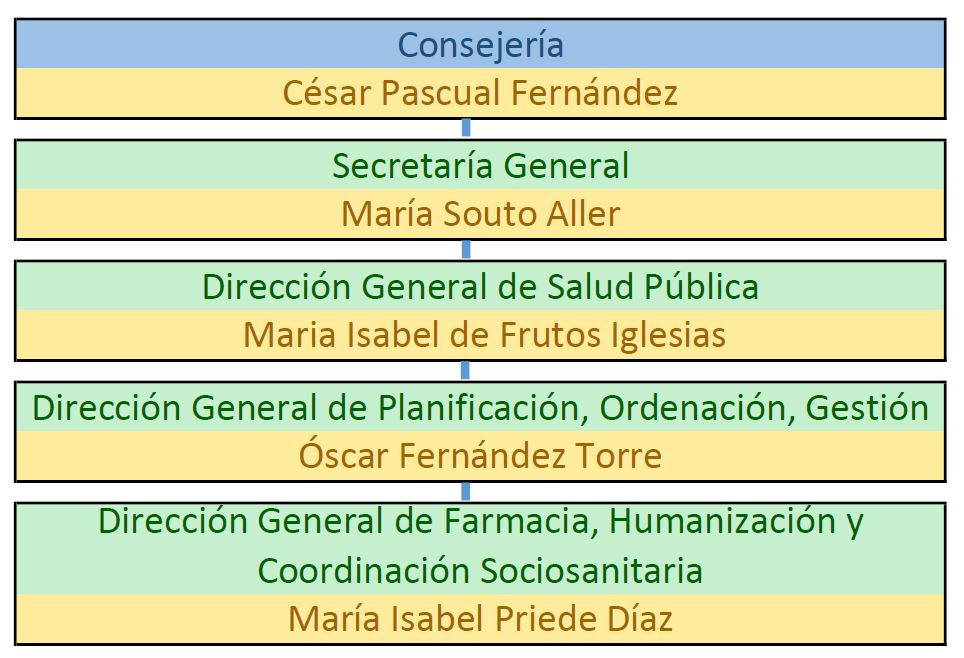
Task: Click connector below Óscar Fernández Torre box
Action: [x=466, y=491]
